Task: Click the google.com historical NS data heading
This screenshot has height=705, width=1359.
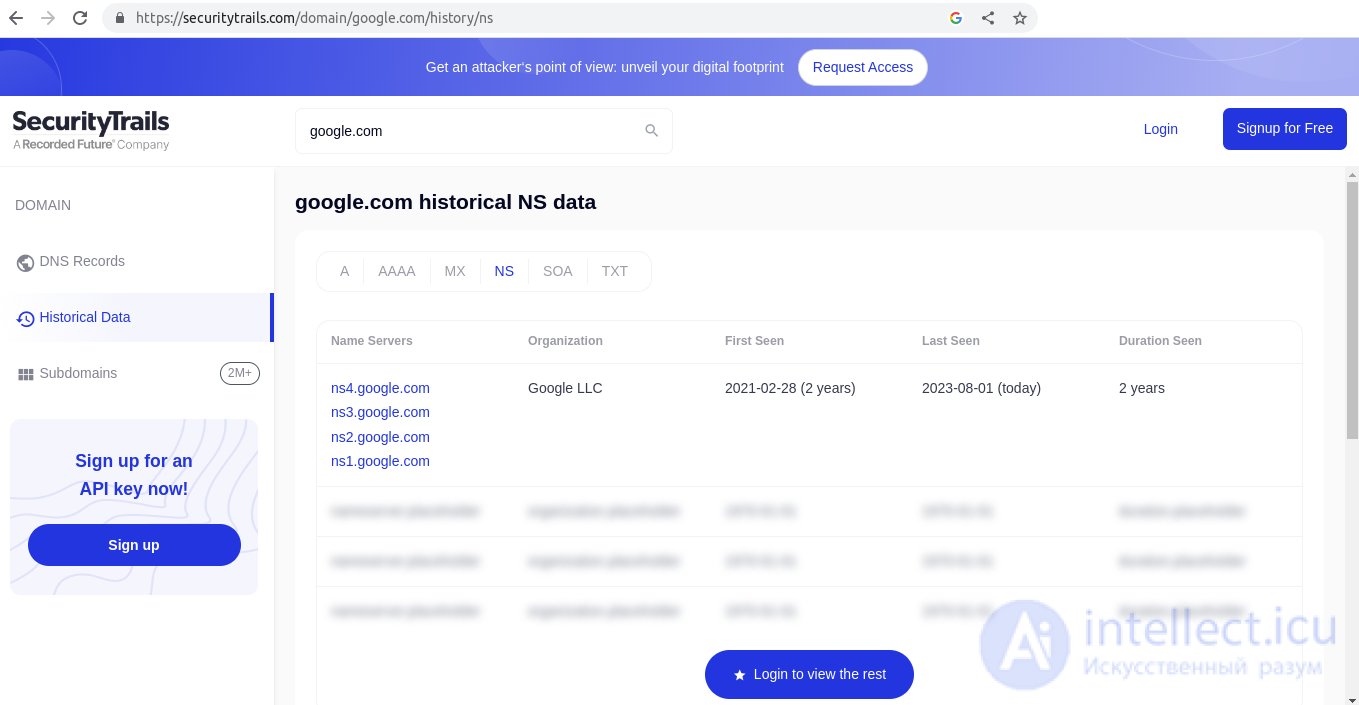Action: coord(445,202)
